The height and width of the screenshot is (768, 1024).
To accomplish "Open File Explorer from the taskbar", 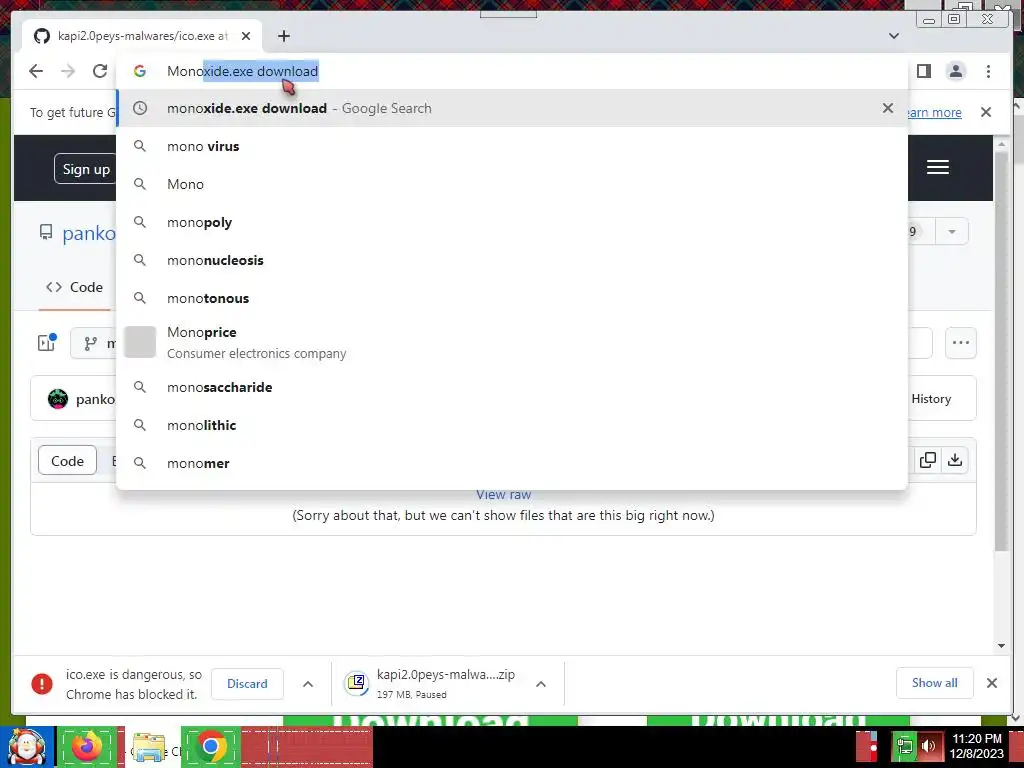I will 150,747.
